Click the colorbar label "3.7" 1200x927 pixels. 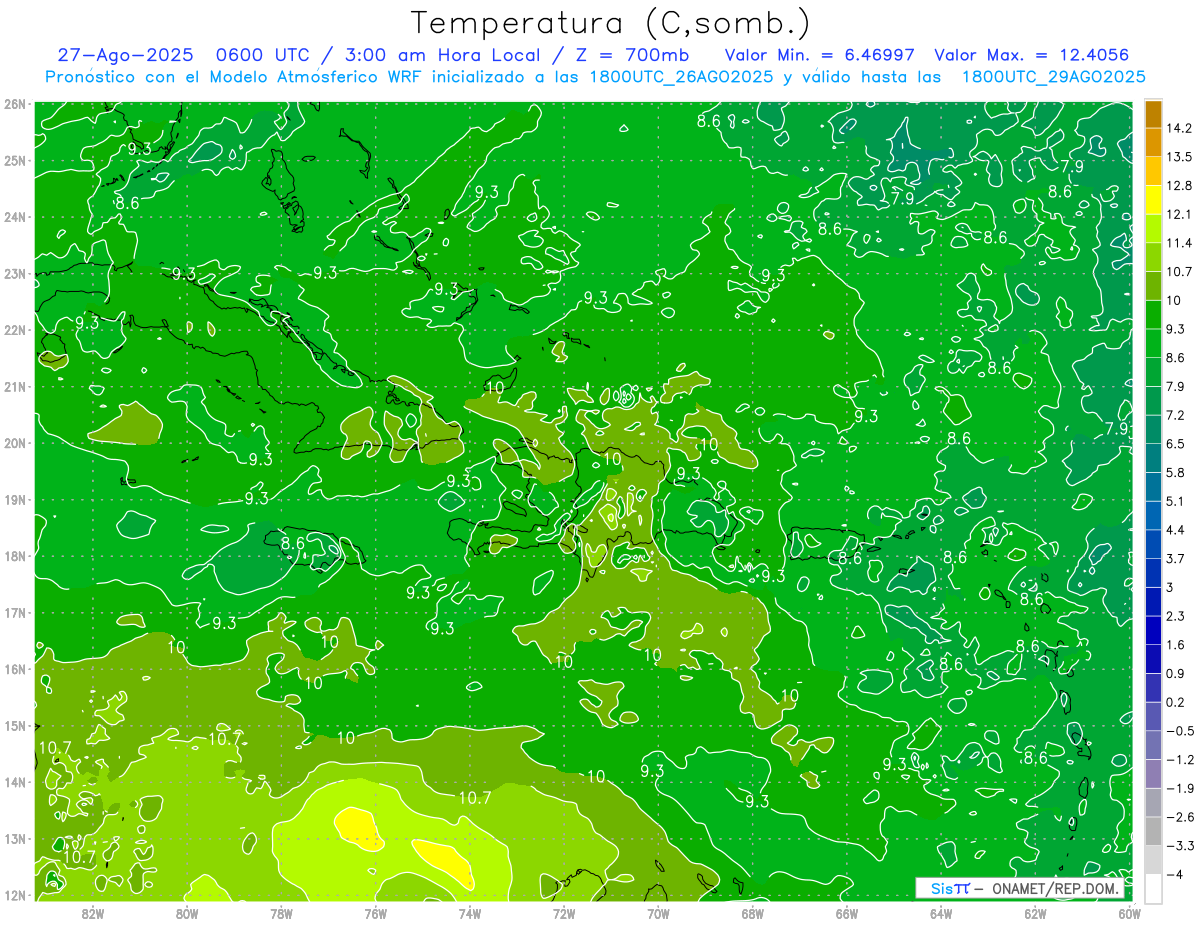pyautogui.click(x=1175, y=558)
